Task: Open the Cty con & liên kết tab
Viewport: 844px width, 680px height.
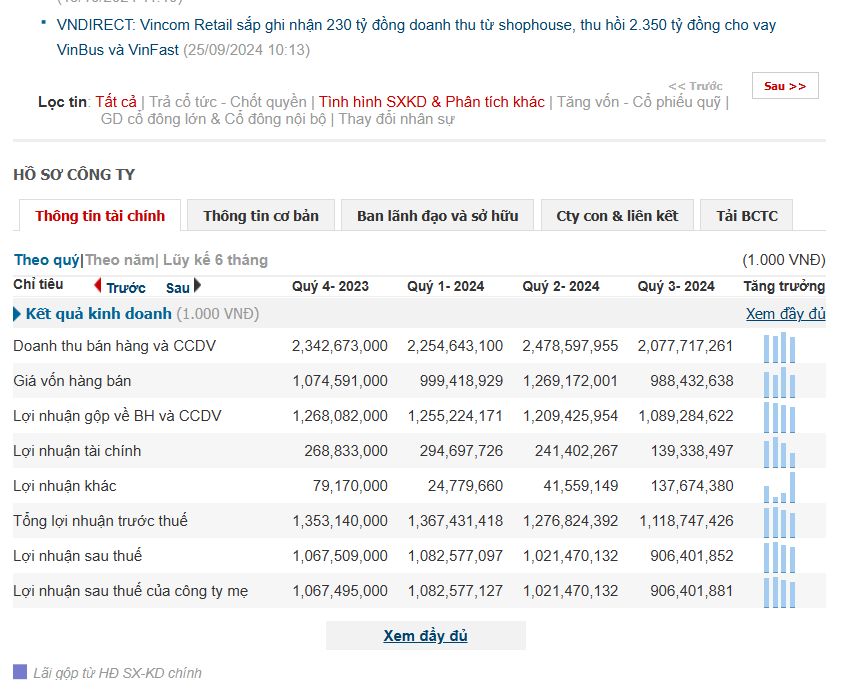Action: [x=617, y=216]
